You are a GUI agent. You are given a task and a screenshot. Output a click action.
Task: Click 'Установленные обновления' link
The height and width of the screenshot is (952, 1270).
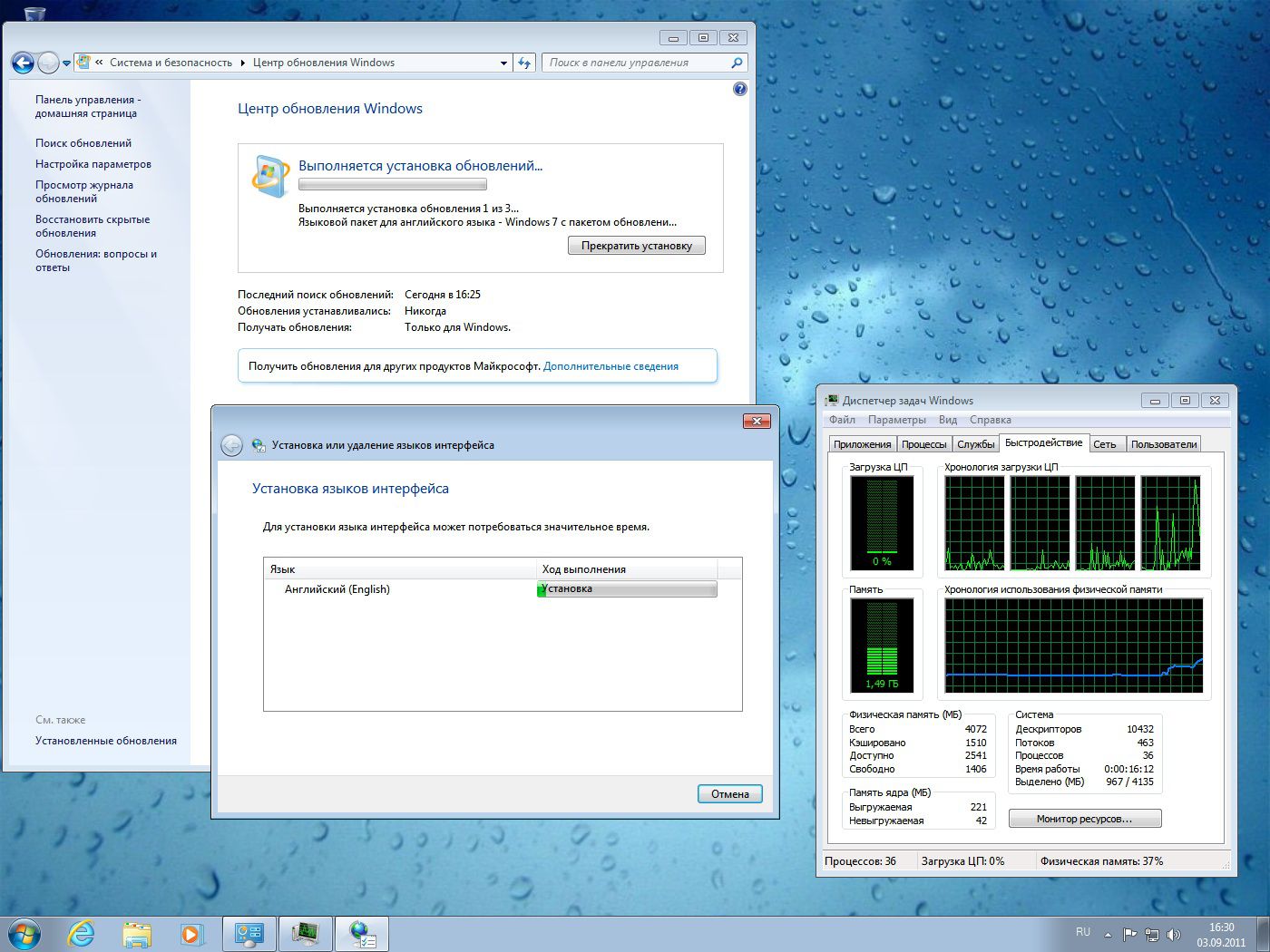[x=106, y=741]
